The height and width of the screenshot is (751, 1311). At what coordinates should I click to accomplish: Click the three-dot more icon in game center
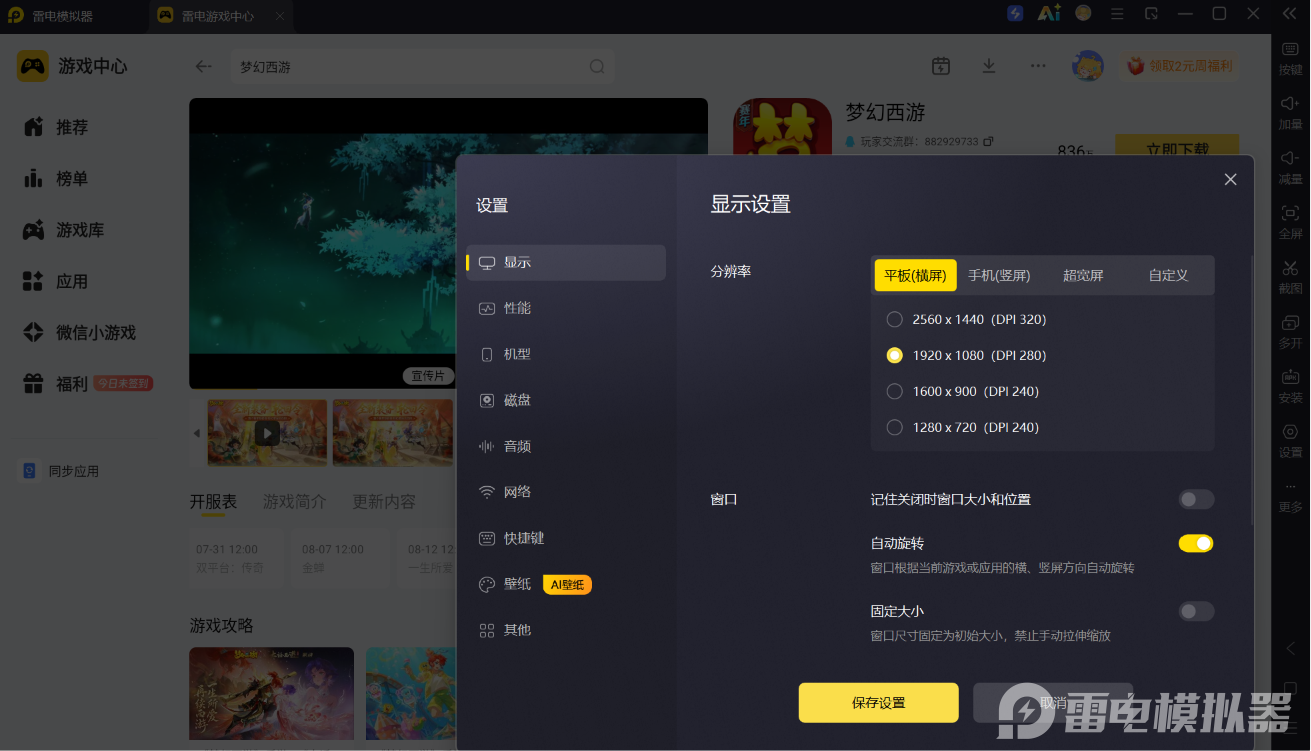1038,66
